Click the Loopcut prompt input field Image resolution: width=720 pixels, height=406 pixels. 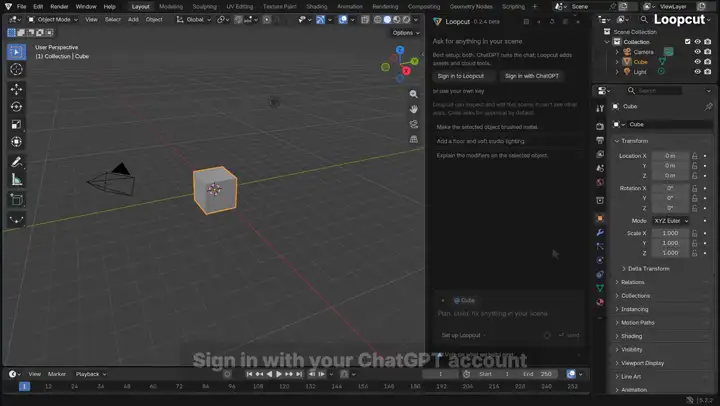508,314
